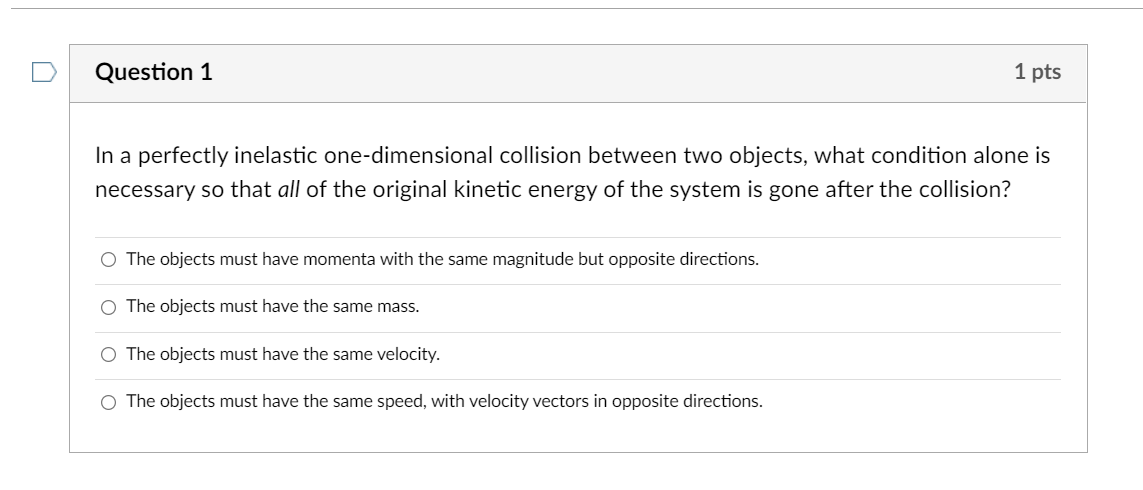The height and width of the screenshot is (490, 1143).
Task: Click the text "The objects must have the same mass."
Action: (x=272, y=306)
